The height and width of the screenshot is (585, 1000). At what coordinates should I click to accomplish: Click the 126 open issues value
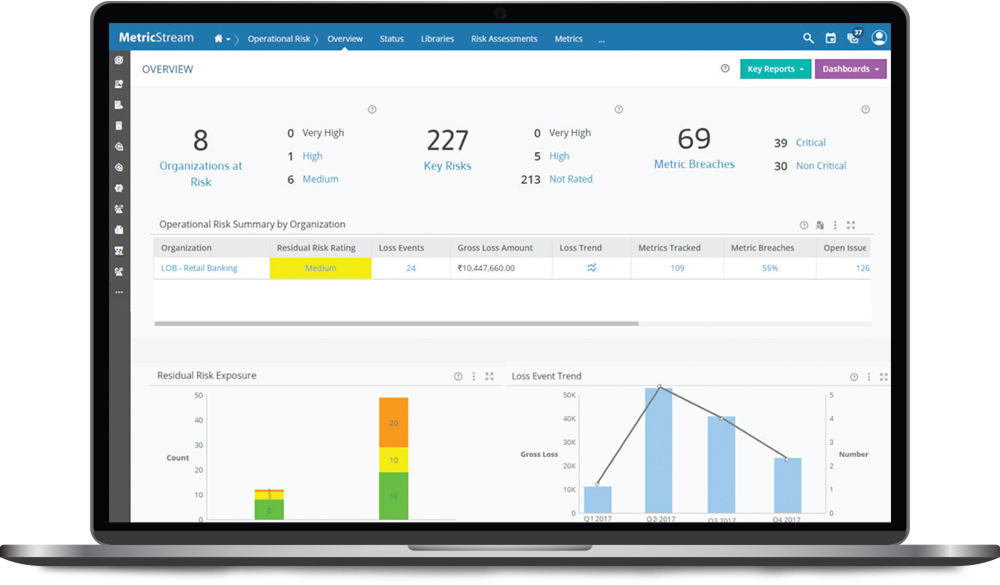[863, 268]
